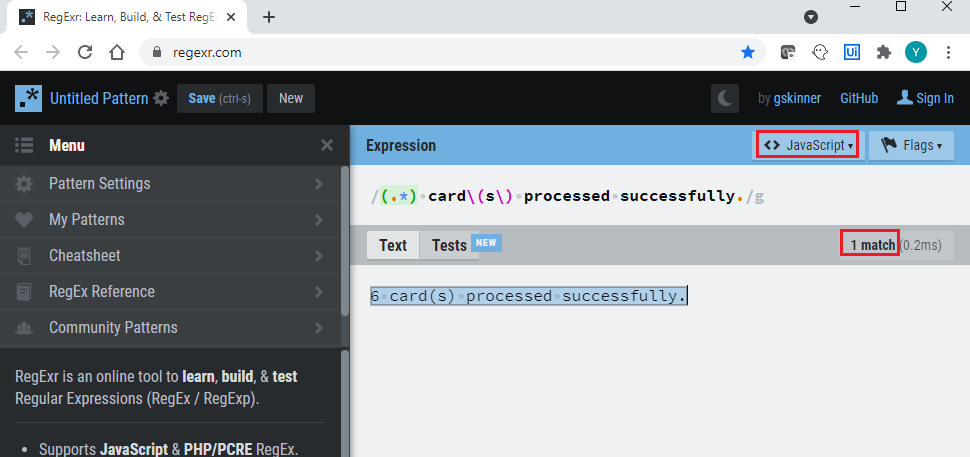Click the regexr.com address bar
Image resolution: width=970 pixels, height=457 pixels.
[440, 52]
